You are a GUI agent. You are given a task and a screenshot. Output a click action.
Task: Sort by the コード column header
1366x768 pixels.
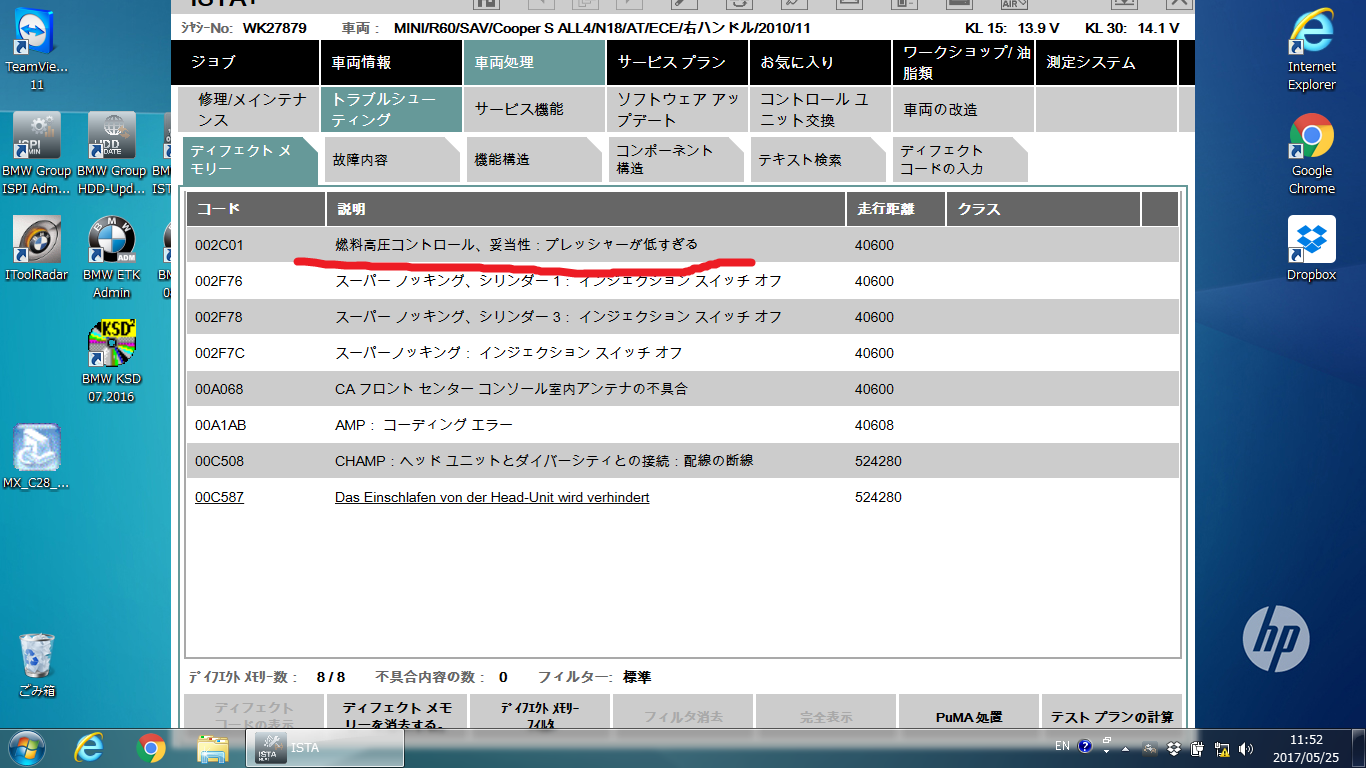255,209
